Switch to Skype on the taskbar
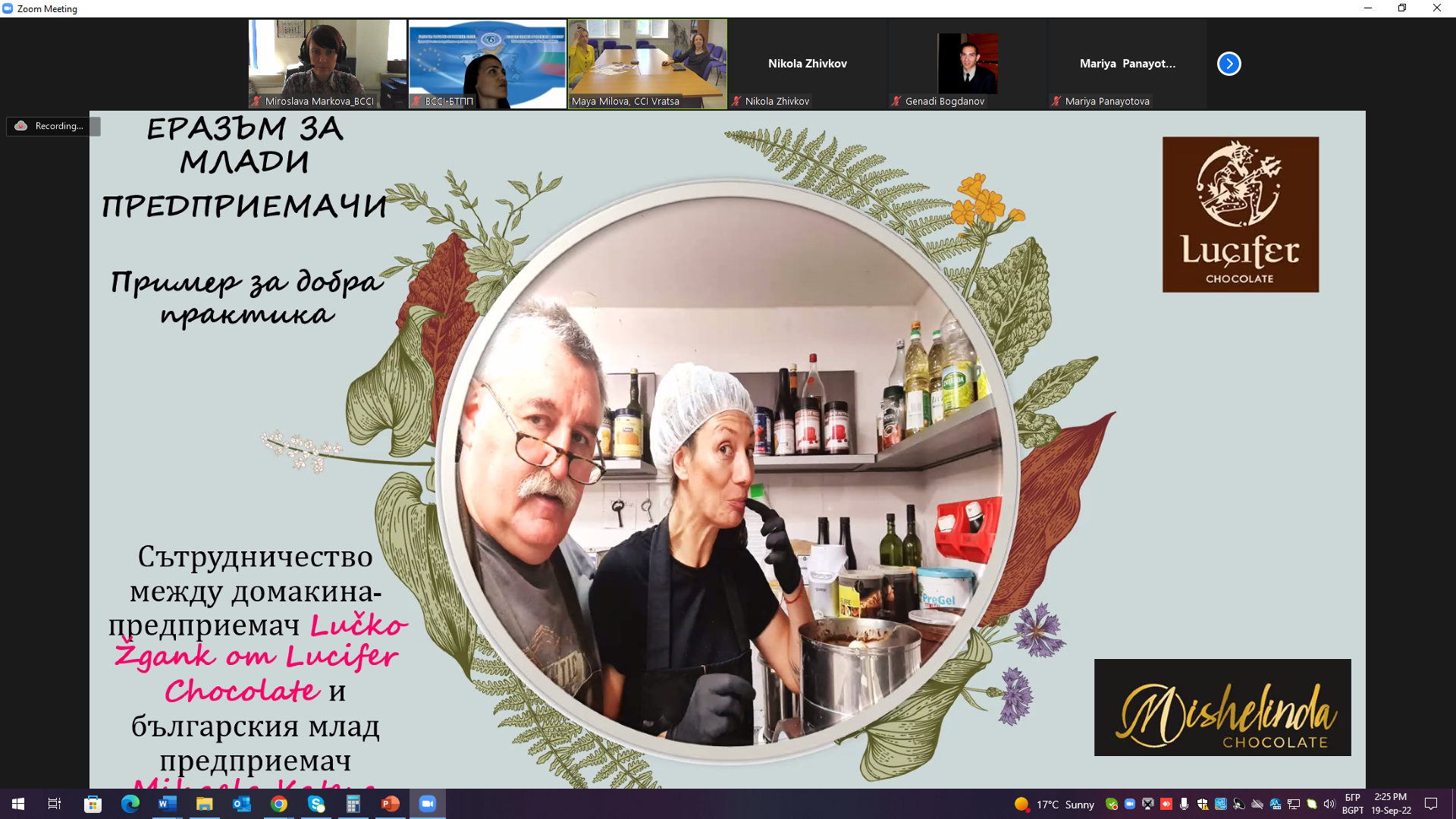The width and height of the screenshot is (1456, 819). (x=316, y=804)
